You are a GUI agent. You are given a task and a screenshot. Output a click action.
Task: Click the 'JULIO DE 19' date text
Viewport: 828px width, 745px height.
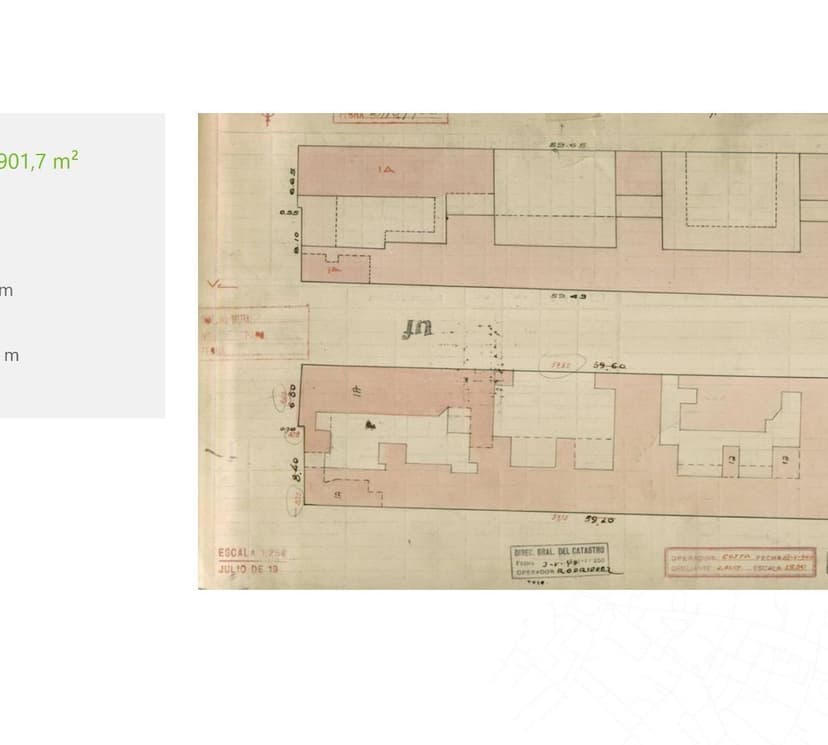click(x=247, y=569)
